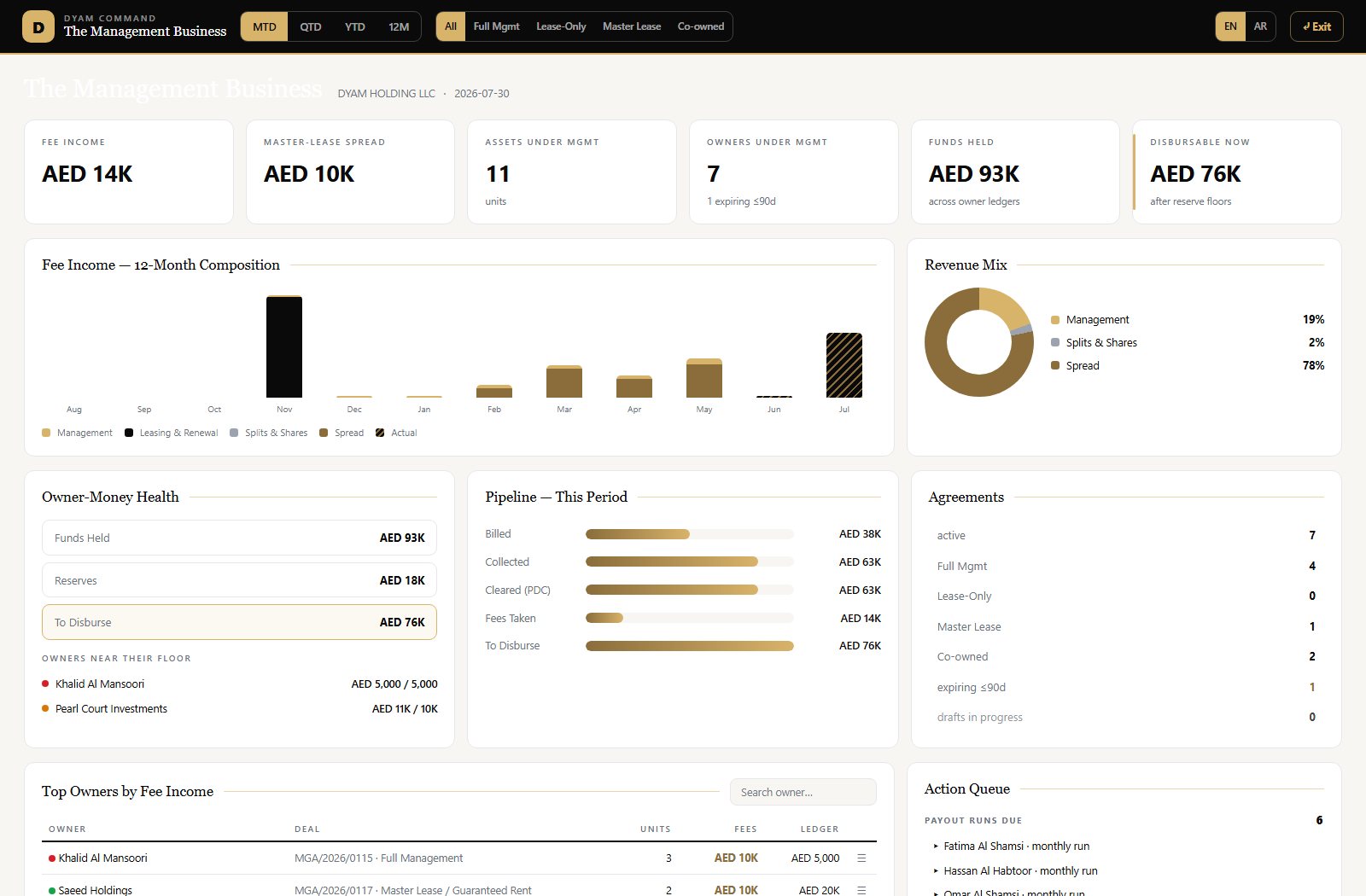Screen dimensions: 1366x896
Task: Open the Disbursable Now card
Action: (x=1237, y=172)
